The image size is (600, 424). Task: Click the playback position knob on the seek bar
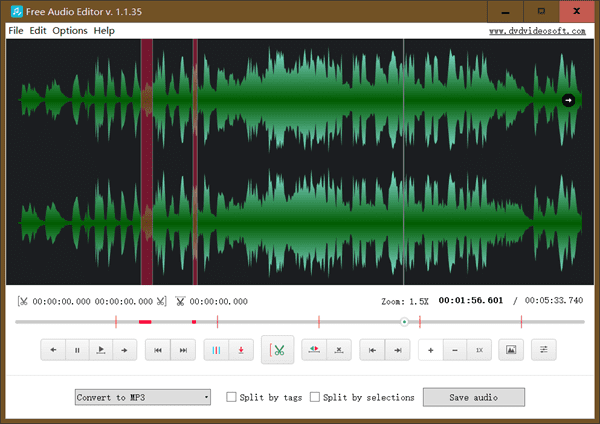click(404, 322)
